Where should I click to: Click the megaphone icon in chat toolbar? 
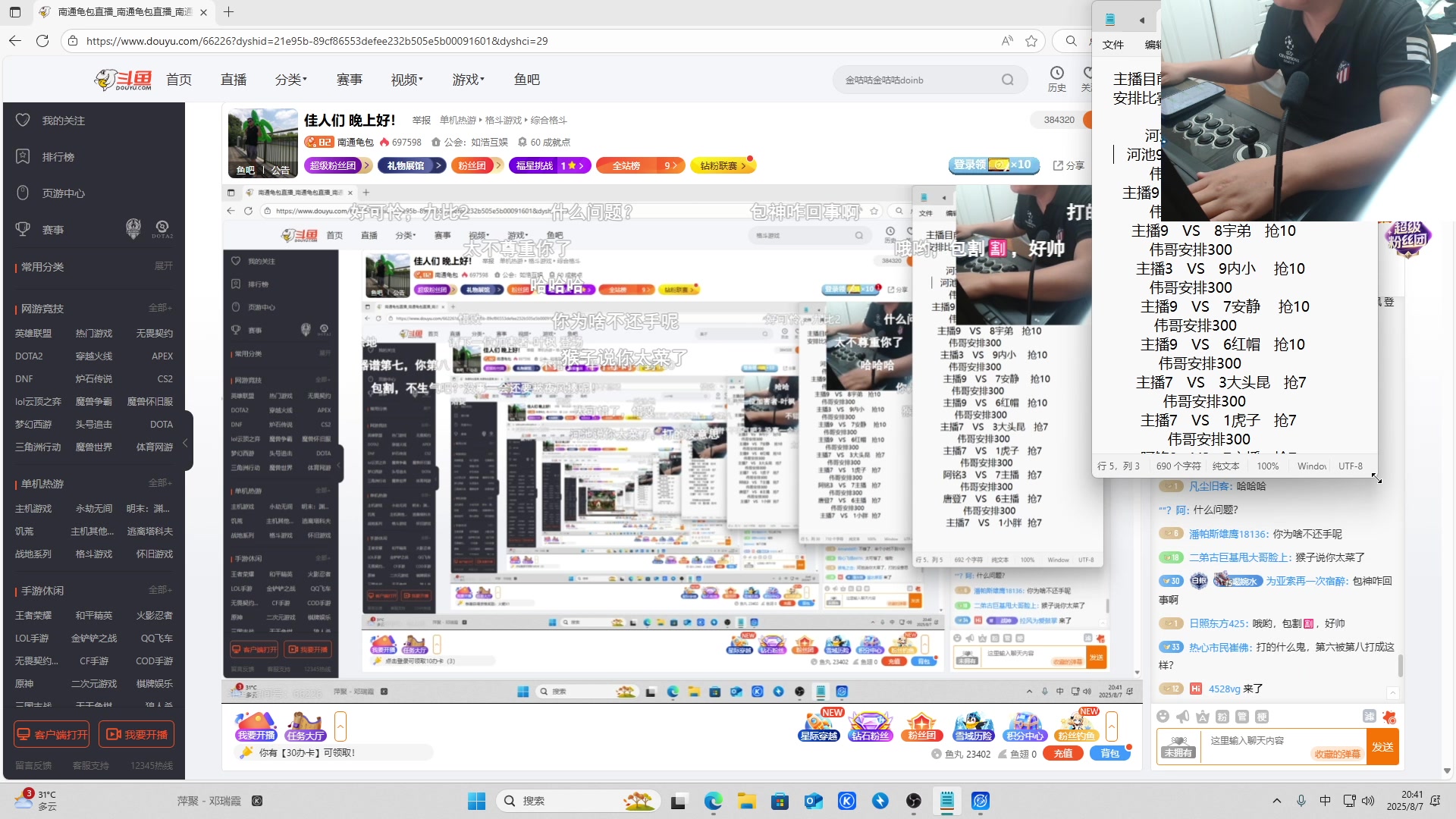(1182, 717)
